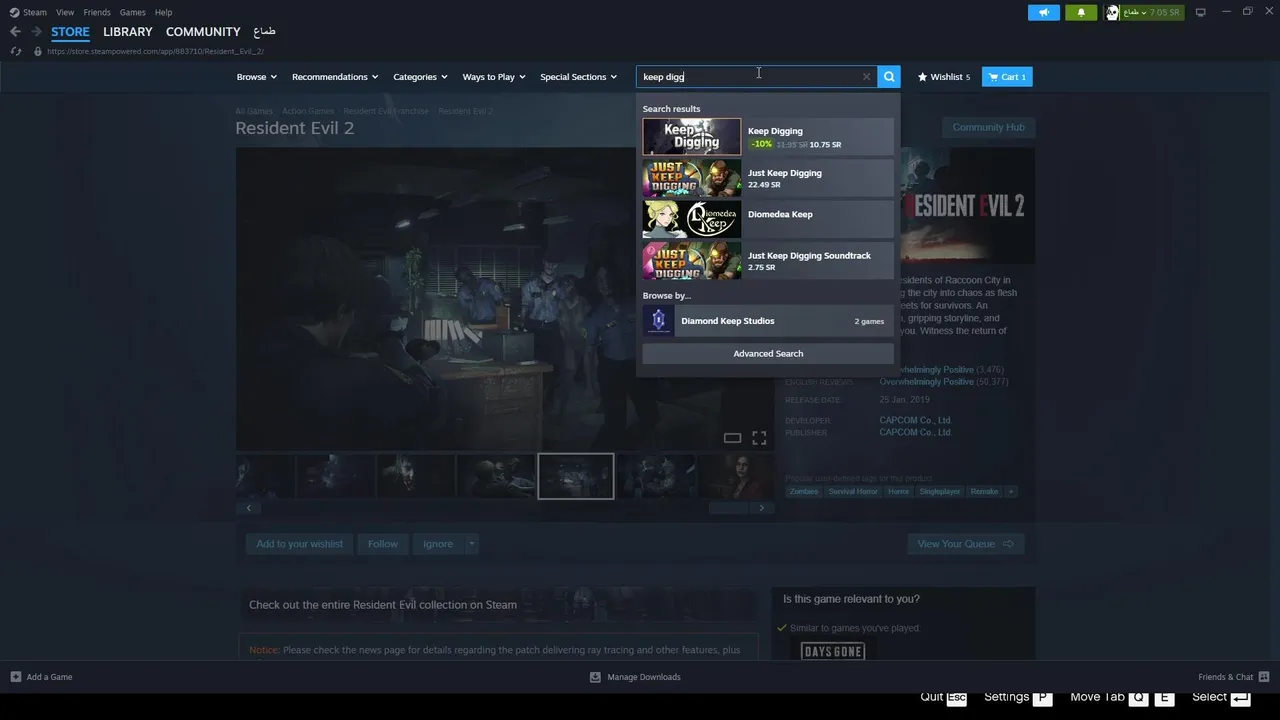Screen dimensions: 1280x720
Task: Click Add a Game plus icon
Action: click(16, 677)
